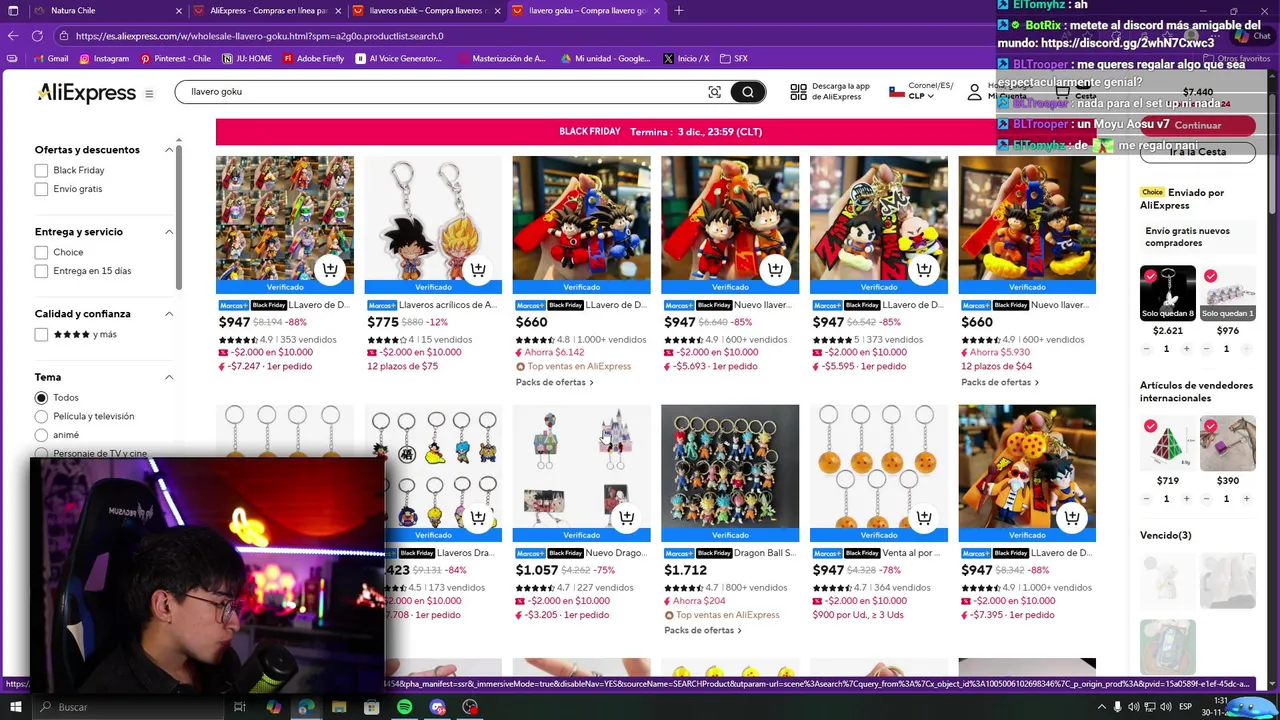Expand Packs de ofertas under $660 item

pos(554,383)
